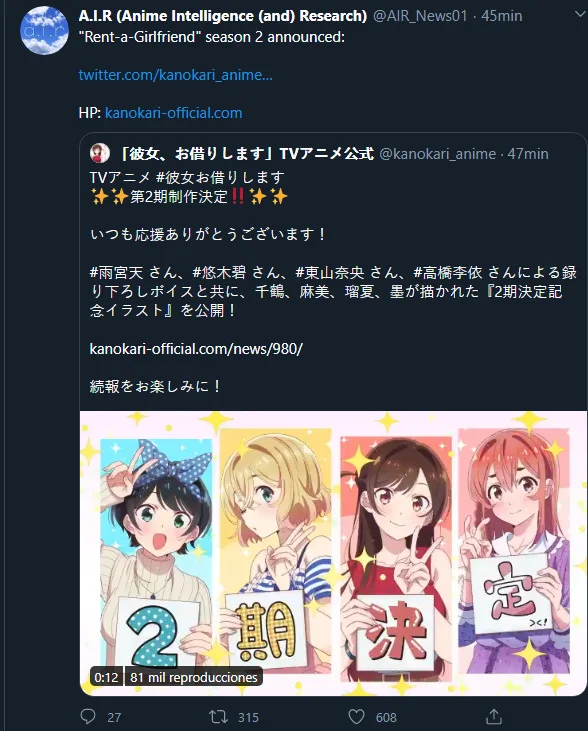Click the reply speech bubble icon
The width and height of the screenshot is (588, 731).
click(x=88, y=717)
